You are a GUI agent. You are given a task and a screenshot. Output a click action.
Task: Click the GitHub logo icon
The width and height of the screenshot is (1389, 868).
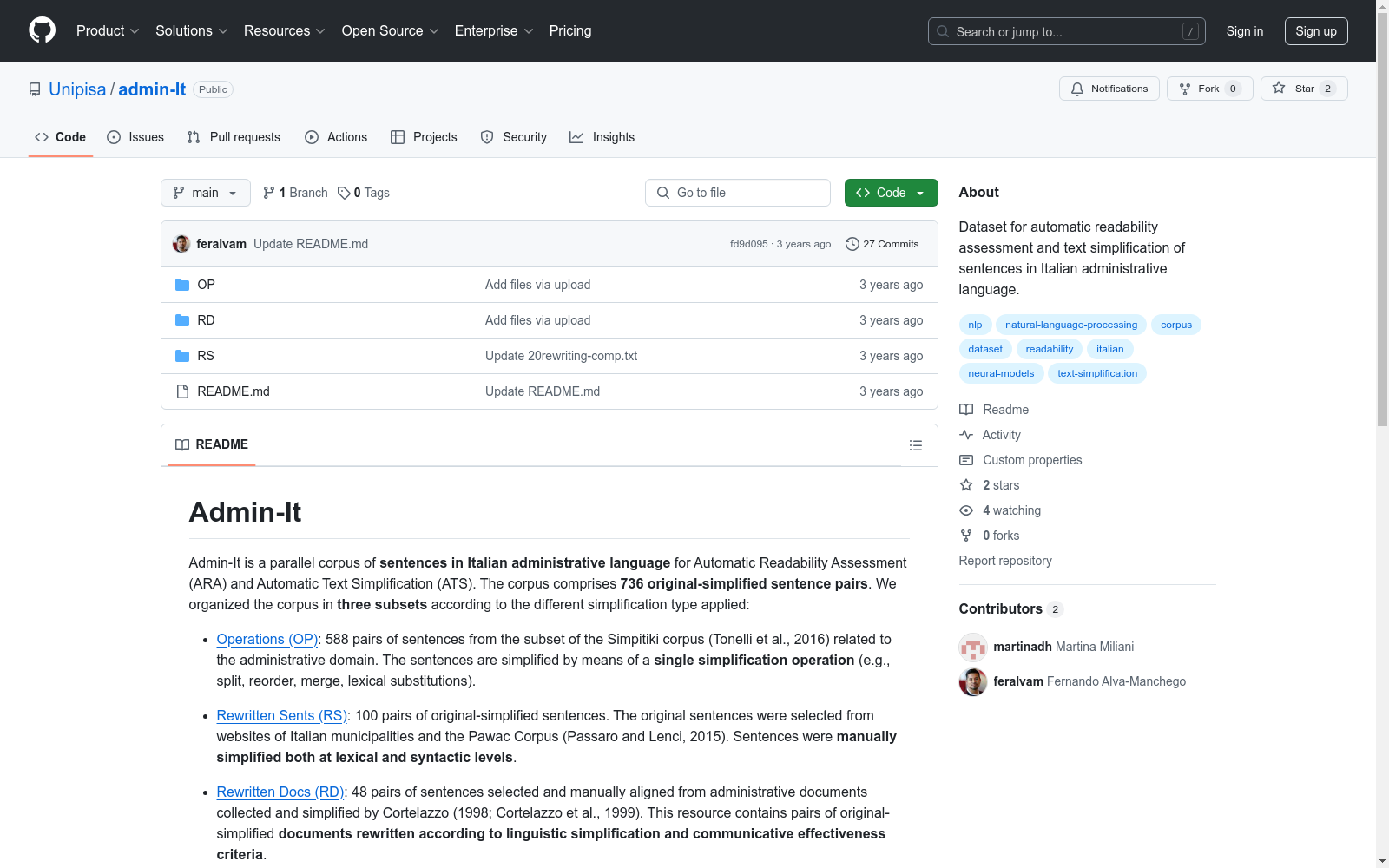pos(42,30)
